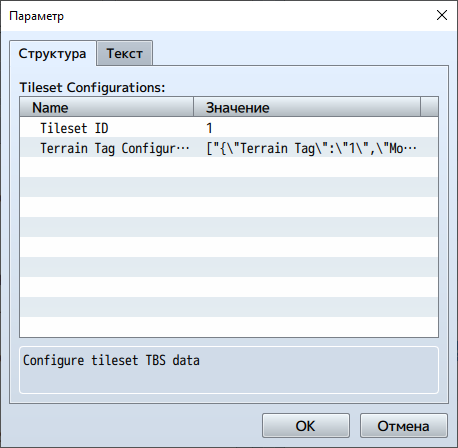
Task: Click an empty row in the middle of the table
Action: coord(229,247)
